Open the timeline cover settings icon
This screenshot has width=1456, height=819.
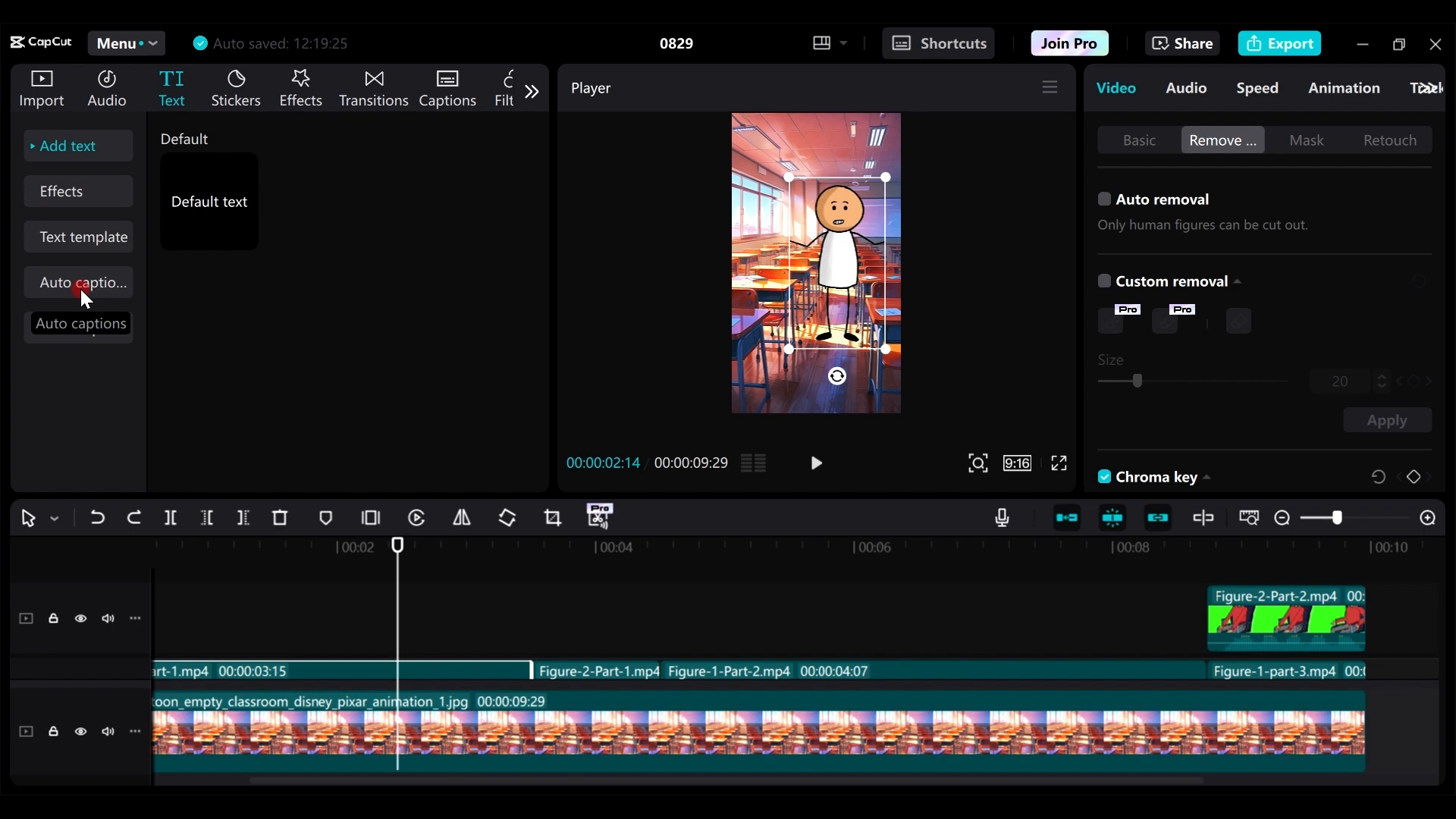point(1249,518)
